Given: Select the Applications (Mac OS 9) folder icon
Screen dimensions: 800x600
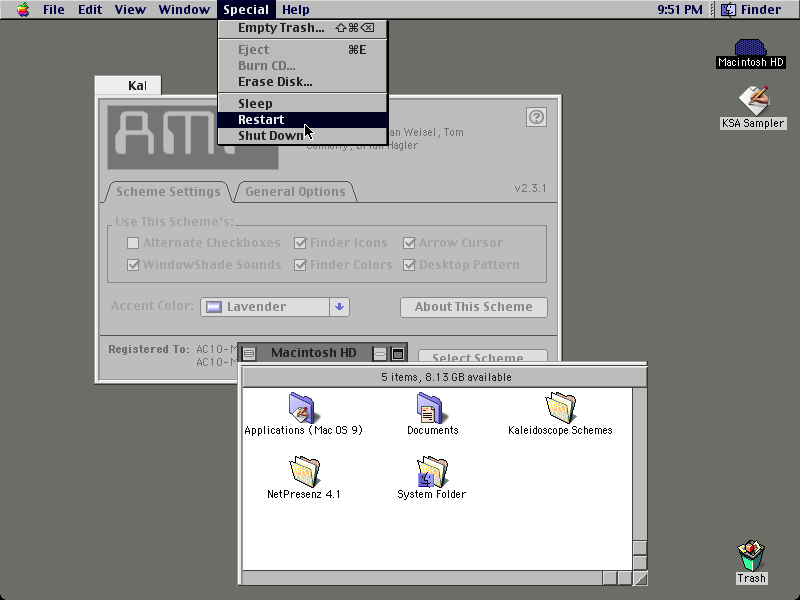Looking at the screenshot, I should [x=302, y=407].
